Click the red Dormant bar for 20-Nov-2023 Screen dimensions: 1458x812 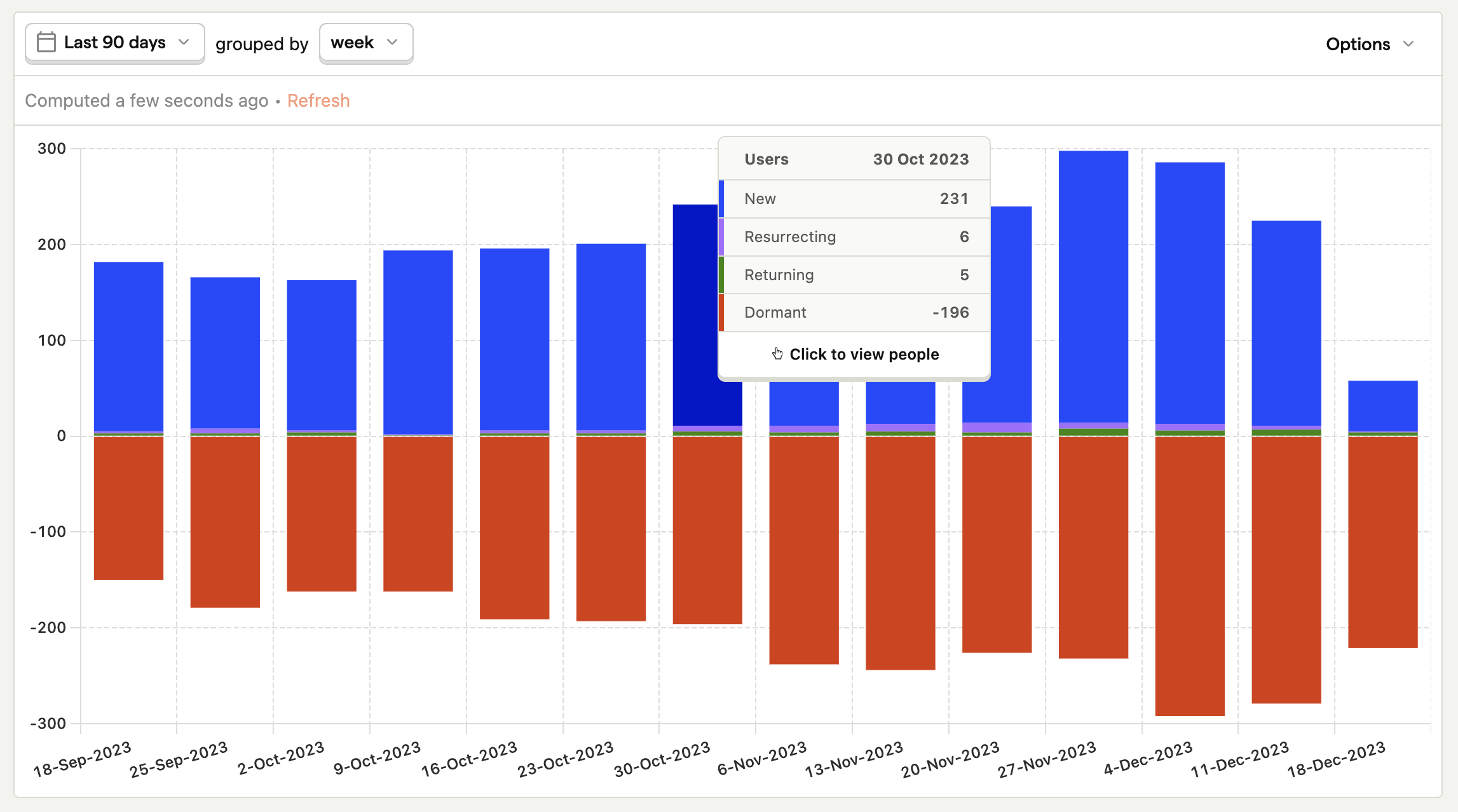(x=997, y=545)
